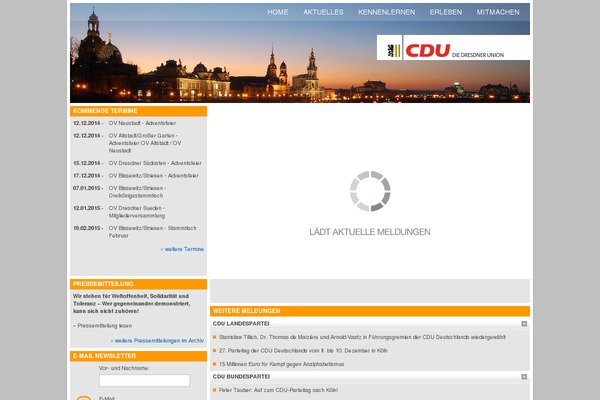
Task: Click the PRESSEMITTEILUNG section header
Action: tap(139, 284)
